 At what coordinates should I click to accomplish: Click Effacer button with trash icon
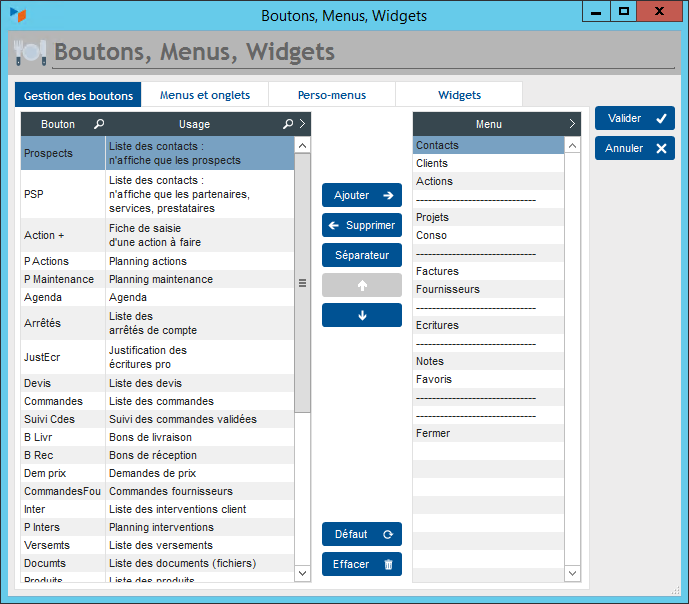click(x=361, y=564)
